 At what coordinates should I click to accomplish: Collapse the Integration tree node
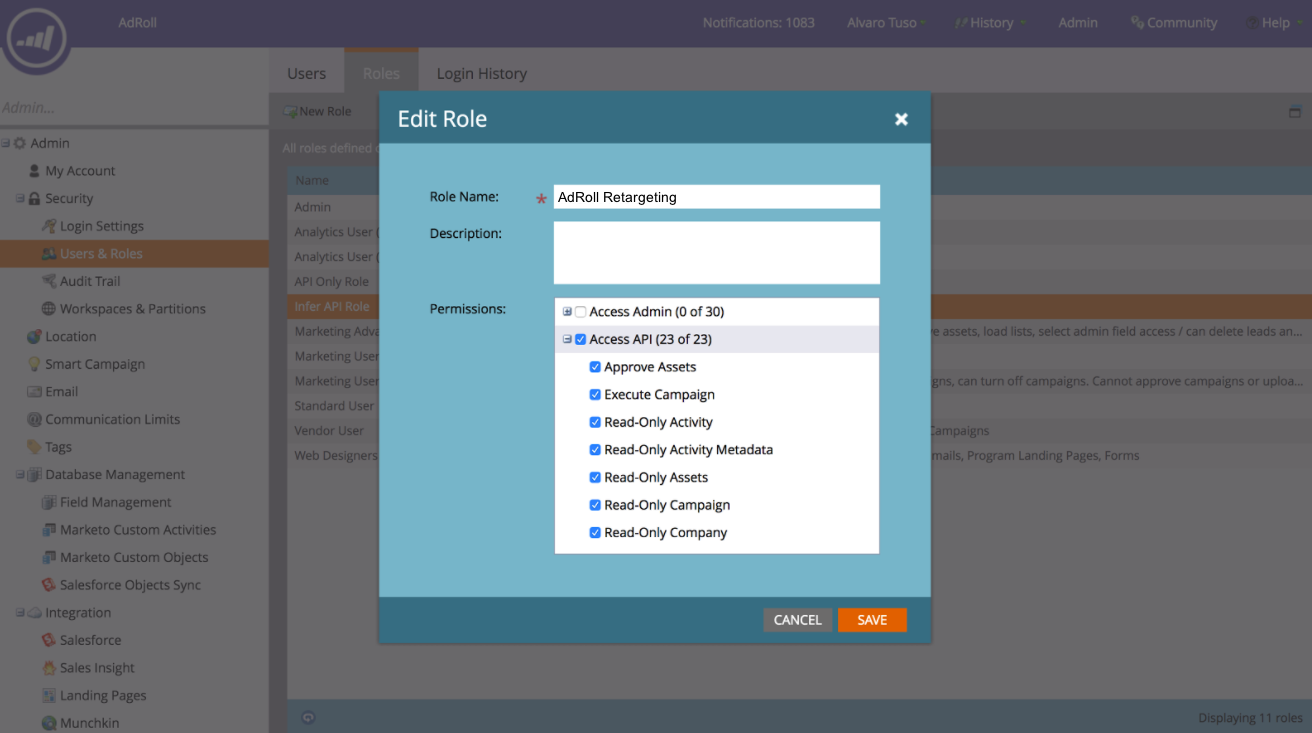click(x=20, y=613)
